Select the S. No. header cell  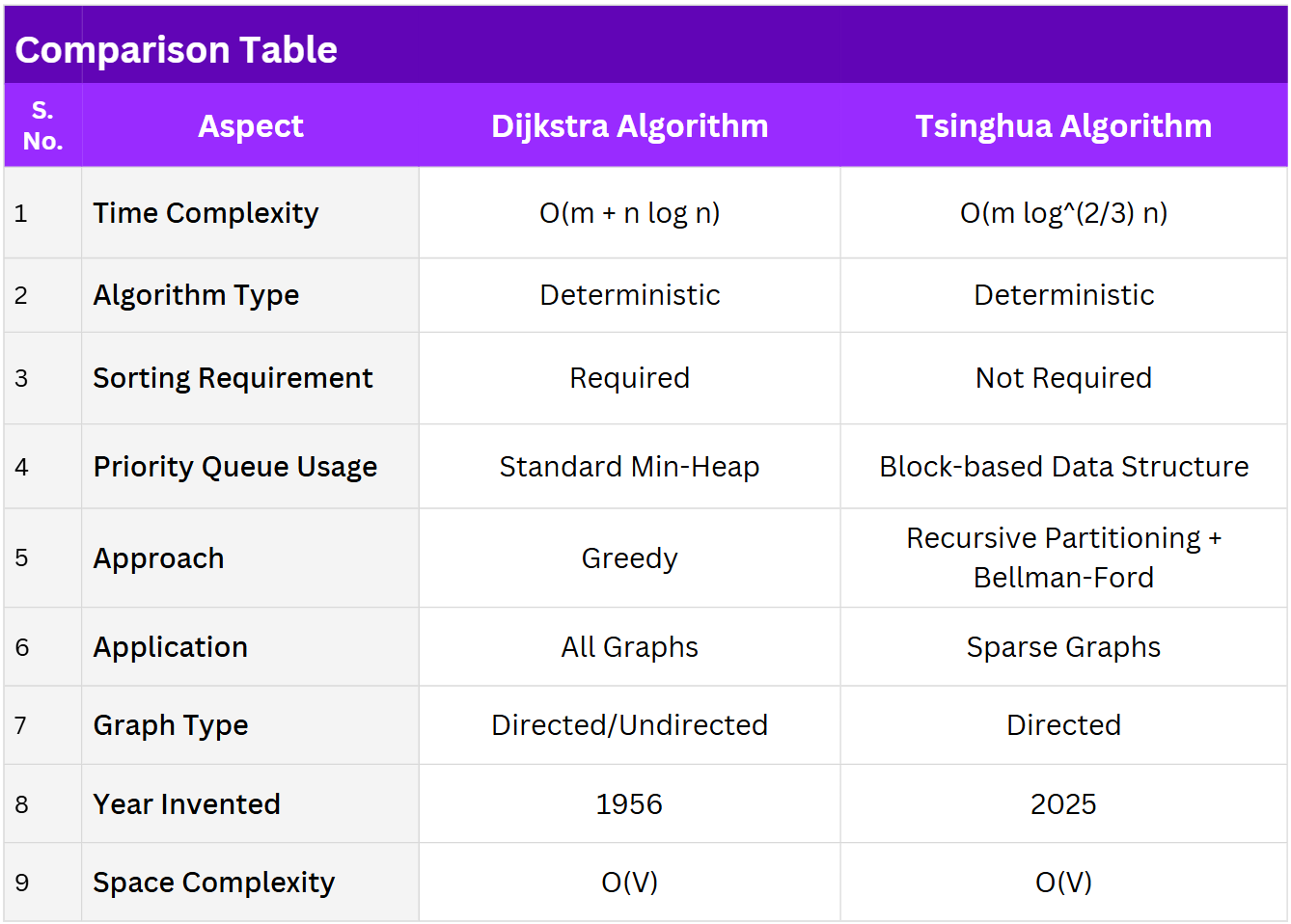pyautogui.click(x=42, y=125)
